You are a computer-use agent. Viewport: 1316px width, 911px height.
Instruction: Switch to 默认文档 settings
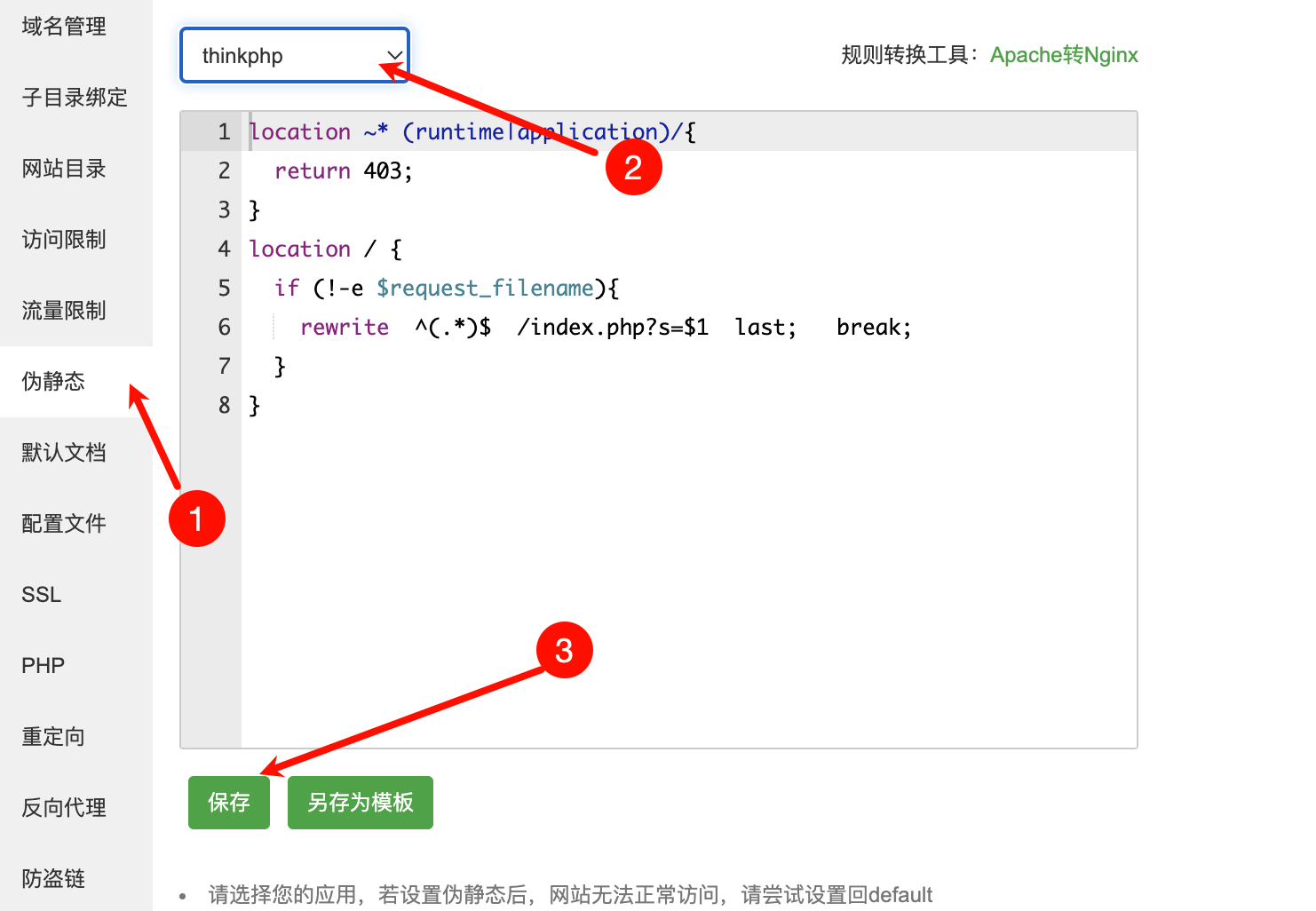pos(63,452)
